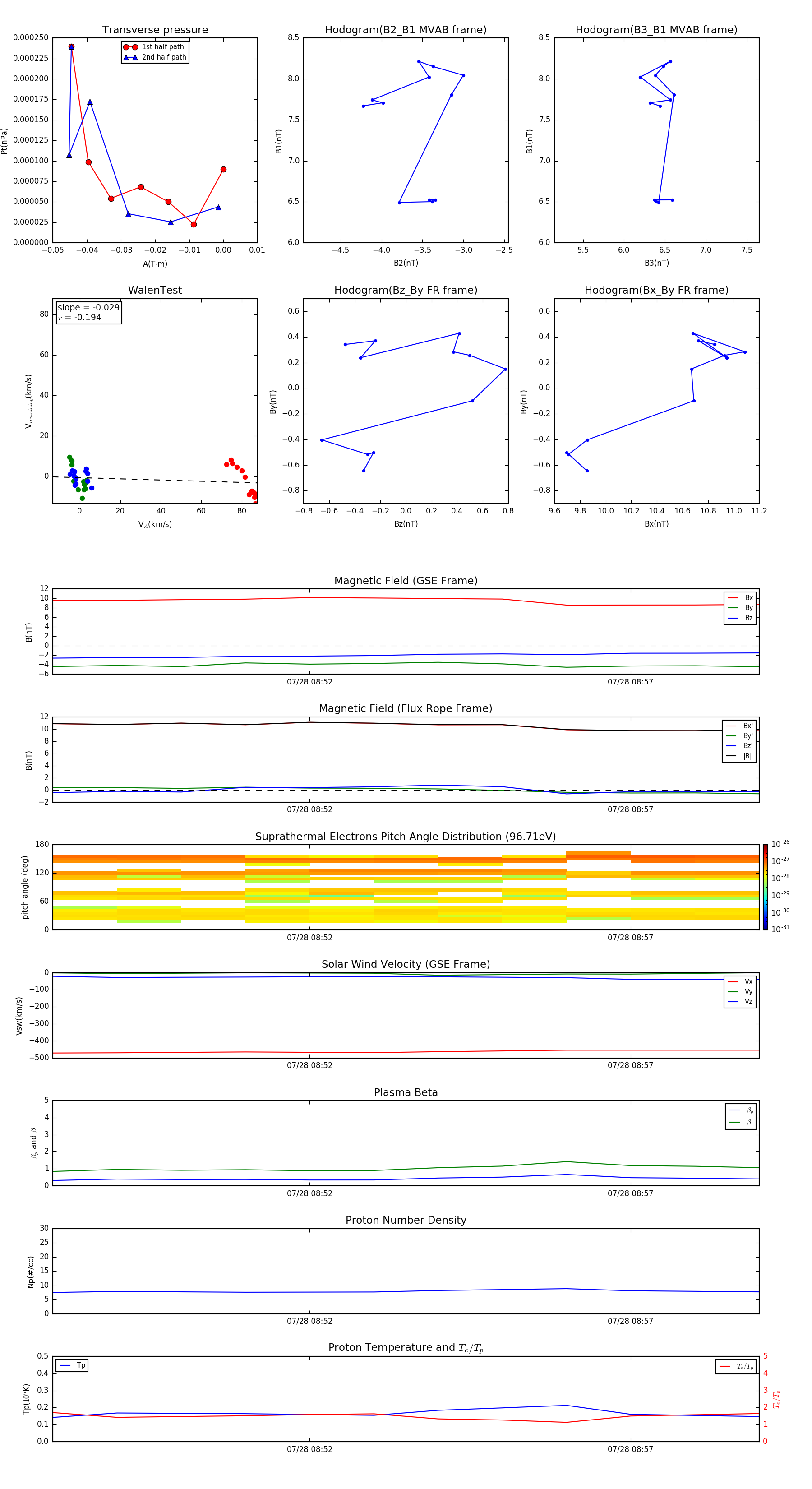Click the 'slope = -0.029' annotation
Image resolution: width=812 pixels, height=1489 pixels.
coord(88,308)
